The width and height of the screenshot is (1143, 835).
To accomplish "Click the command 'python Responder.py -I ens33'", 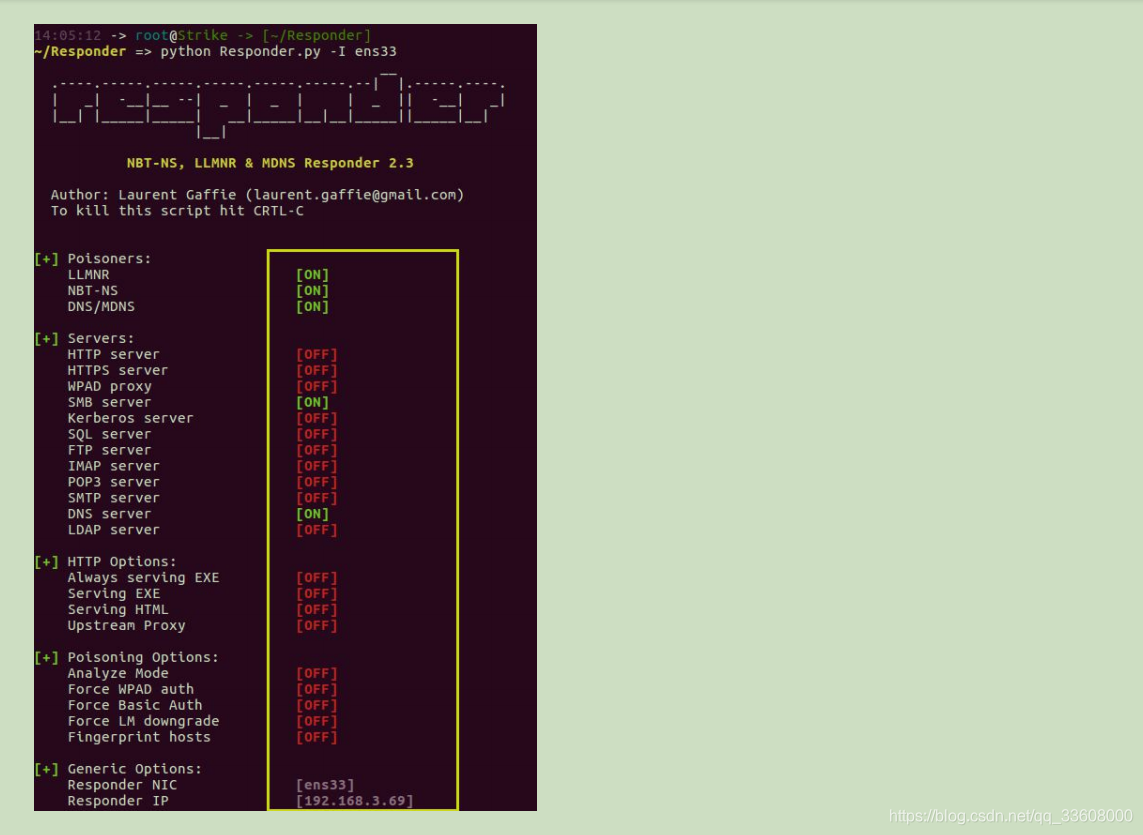I will point(278,52).
